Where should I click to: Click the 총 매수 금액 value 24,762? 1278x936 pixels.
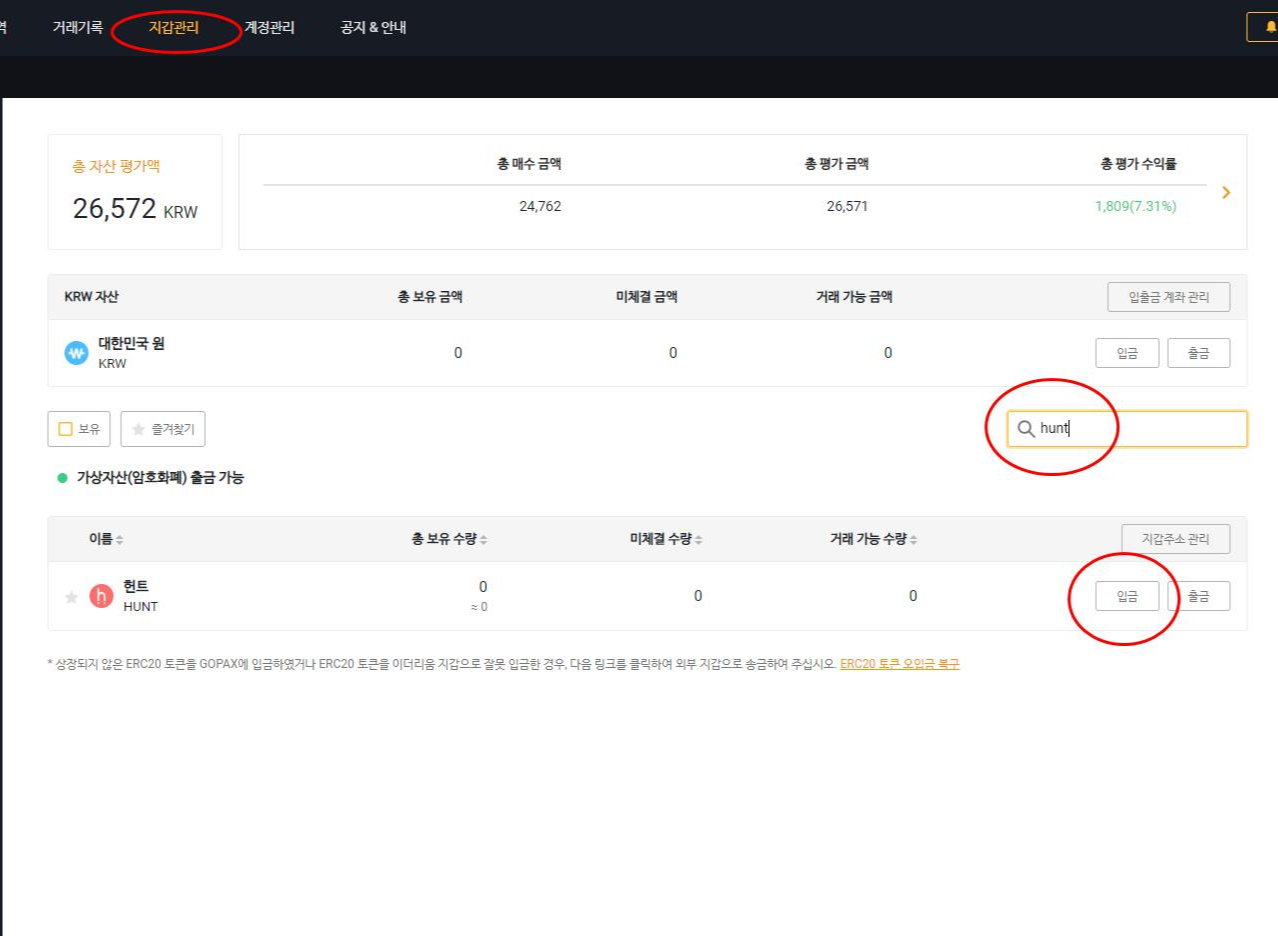point(540,206)
